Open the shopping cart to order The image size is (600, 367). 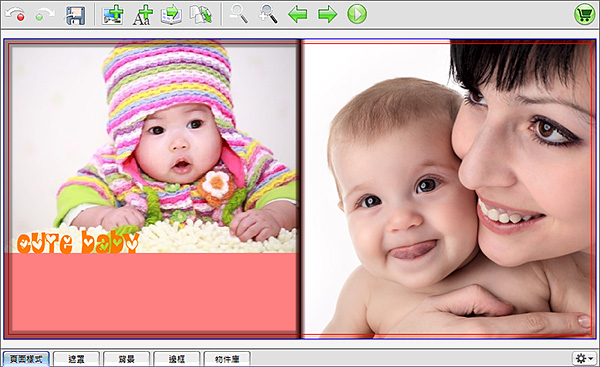(584, 15)
